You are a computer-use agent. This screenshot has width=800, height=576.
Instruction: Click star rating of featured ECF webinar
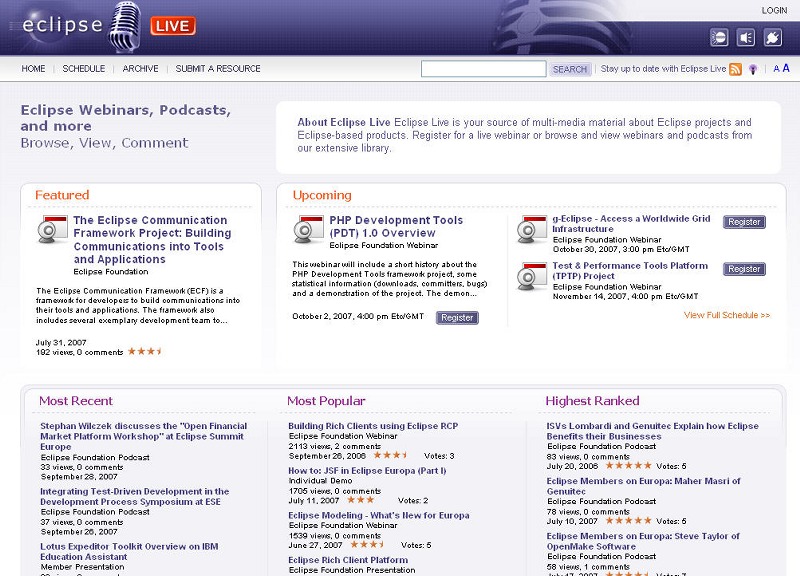pos(145,352)
